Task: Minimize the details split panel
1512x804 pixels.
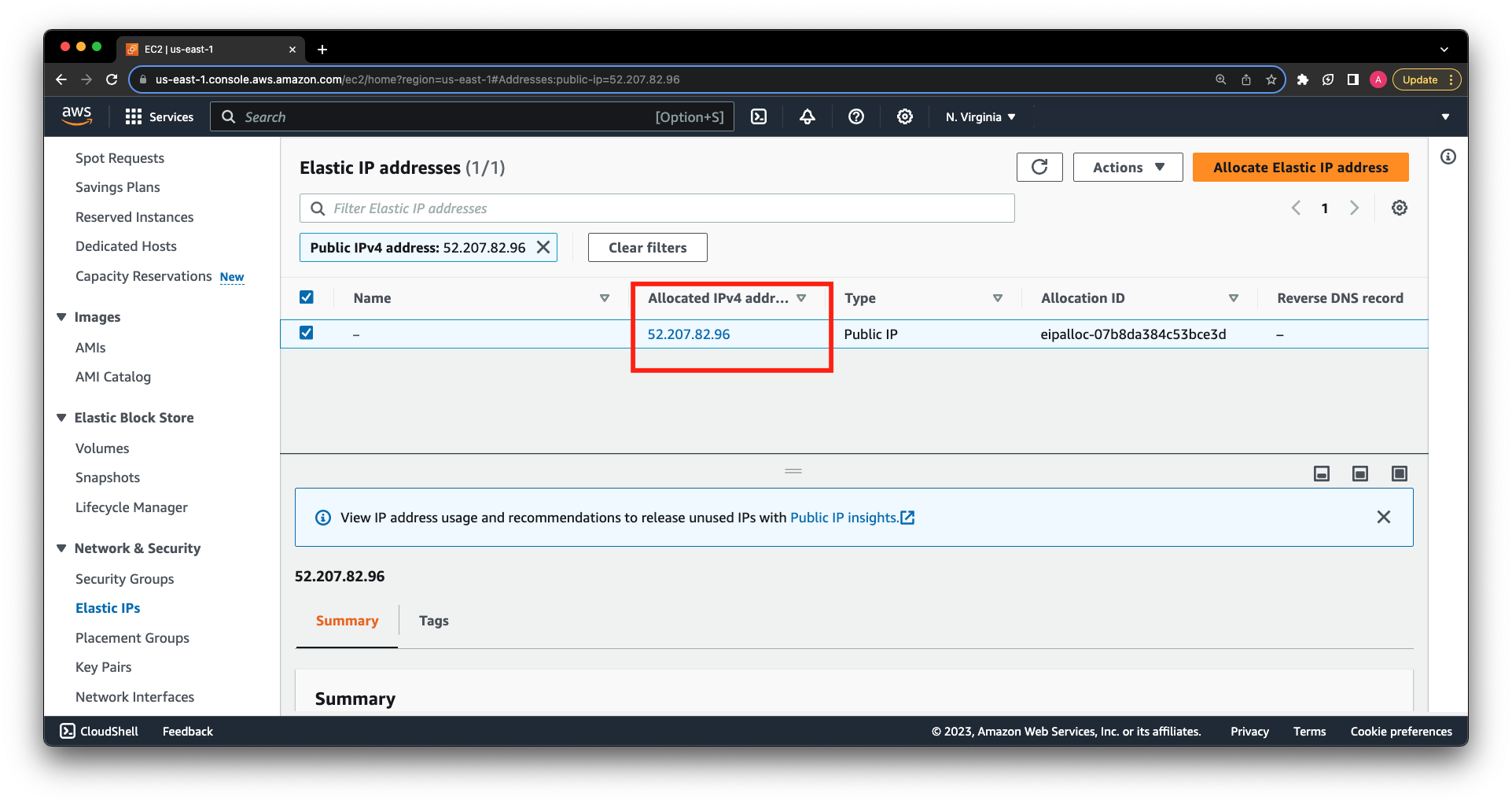Action: click(x=1322, y=473)
